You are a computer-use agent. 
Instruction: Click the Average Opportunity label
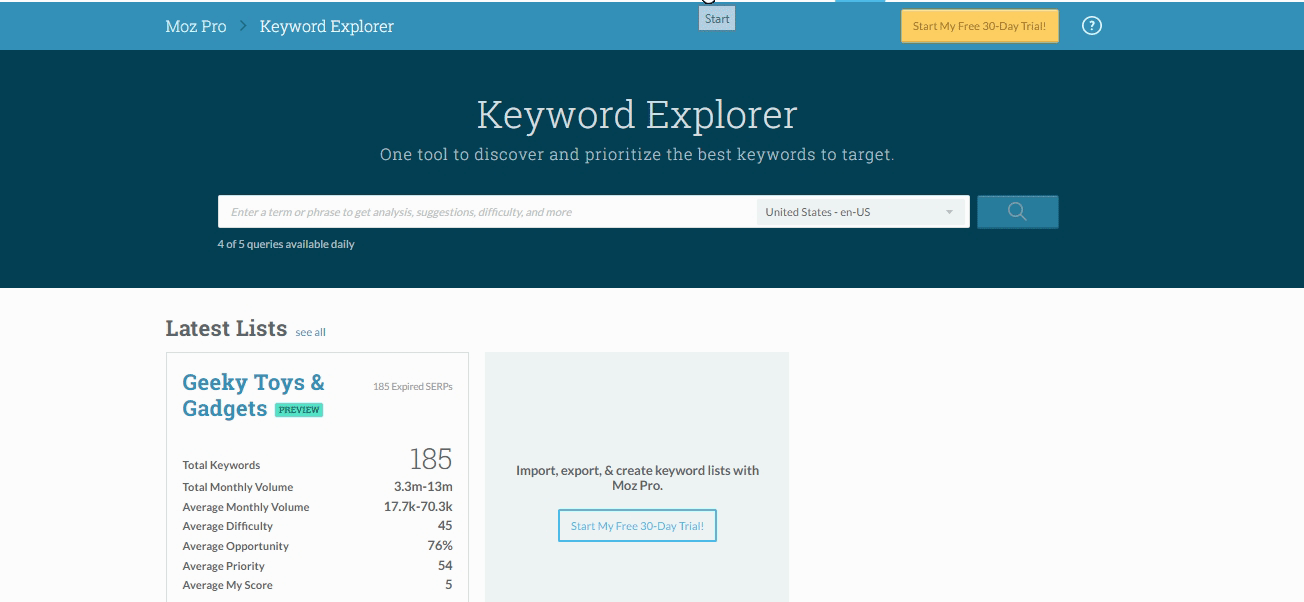click(235, 546)
